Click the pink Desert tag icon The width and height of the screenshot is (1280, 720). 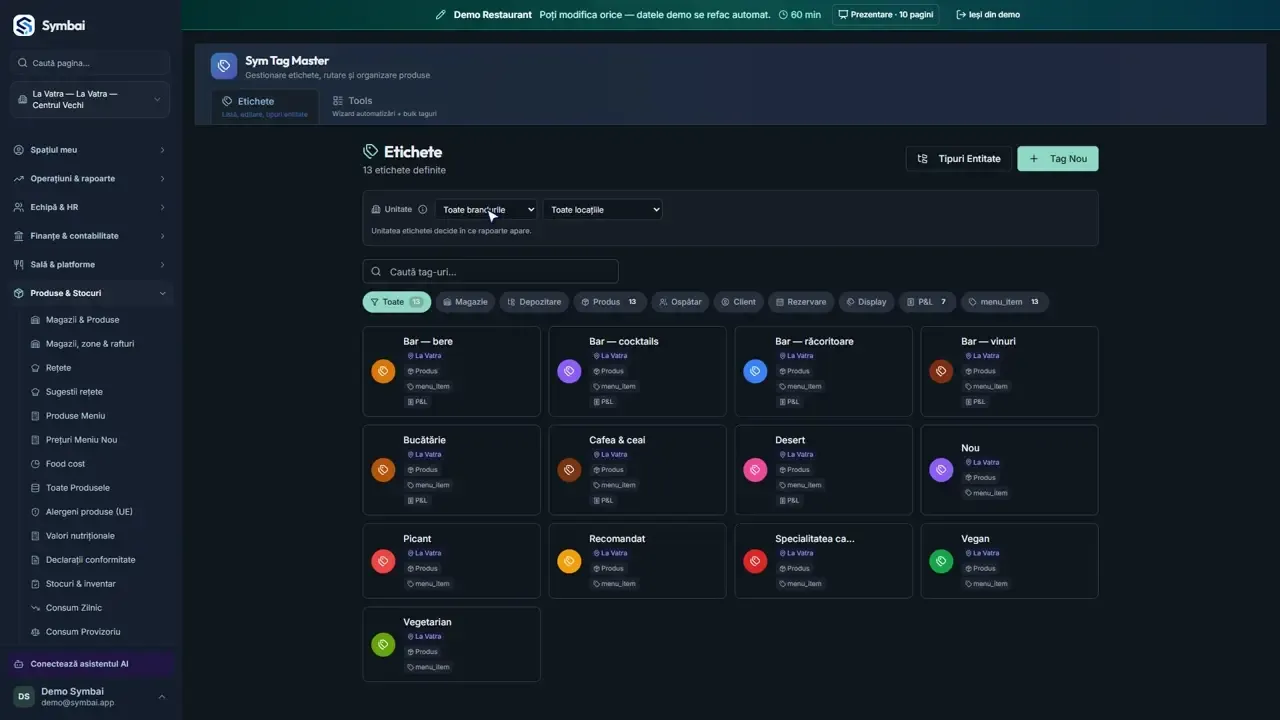755,470
